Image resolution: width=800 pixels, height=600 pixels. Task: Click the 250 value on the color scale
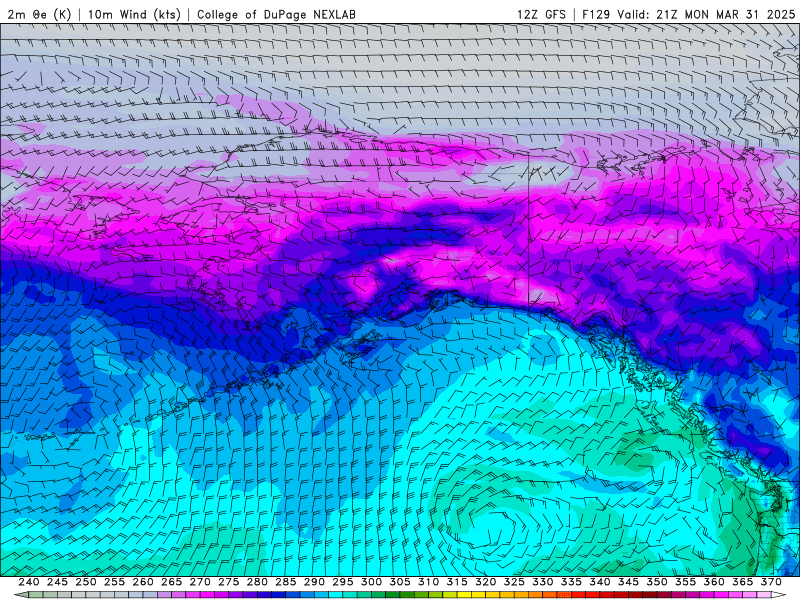click(86, 582)
